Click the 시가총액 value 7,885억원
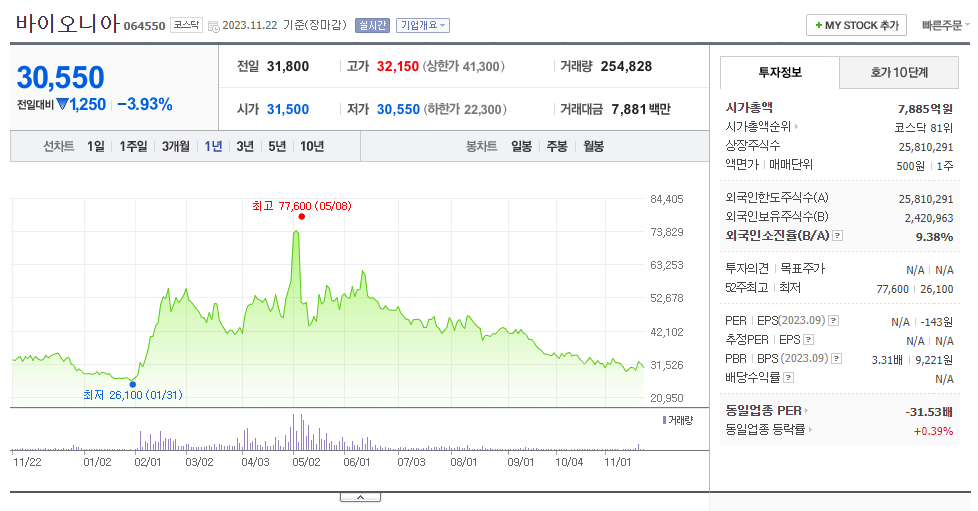Image resolution: width=978 pixels, height=511 pixels. tap(925, 109)
